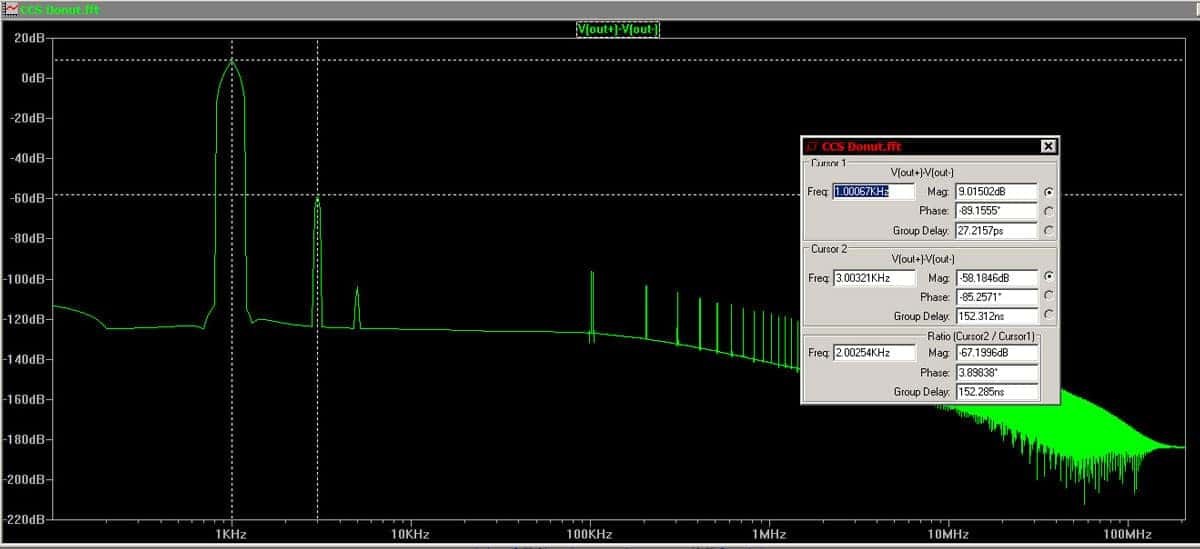This screenshot has height=549, width=1200.
Task: Click the cursor dialog title bar icon
Action: tap(812, 146)
